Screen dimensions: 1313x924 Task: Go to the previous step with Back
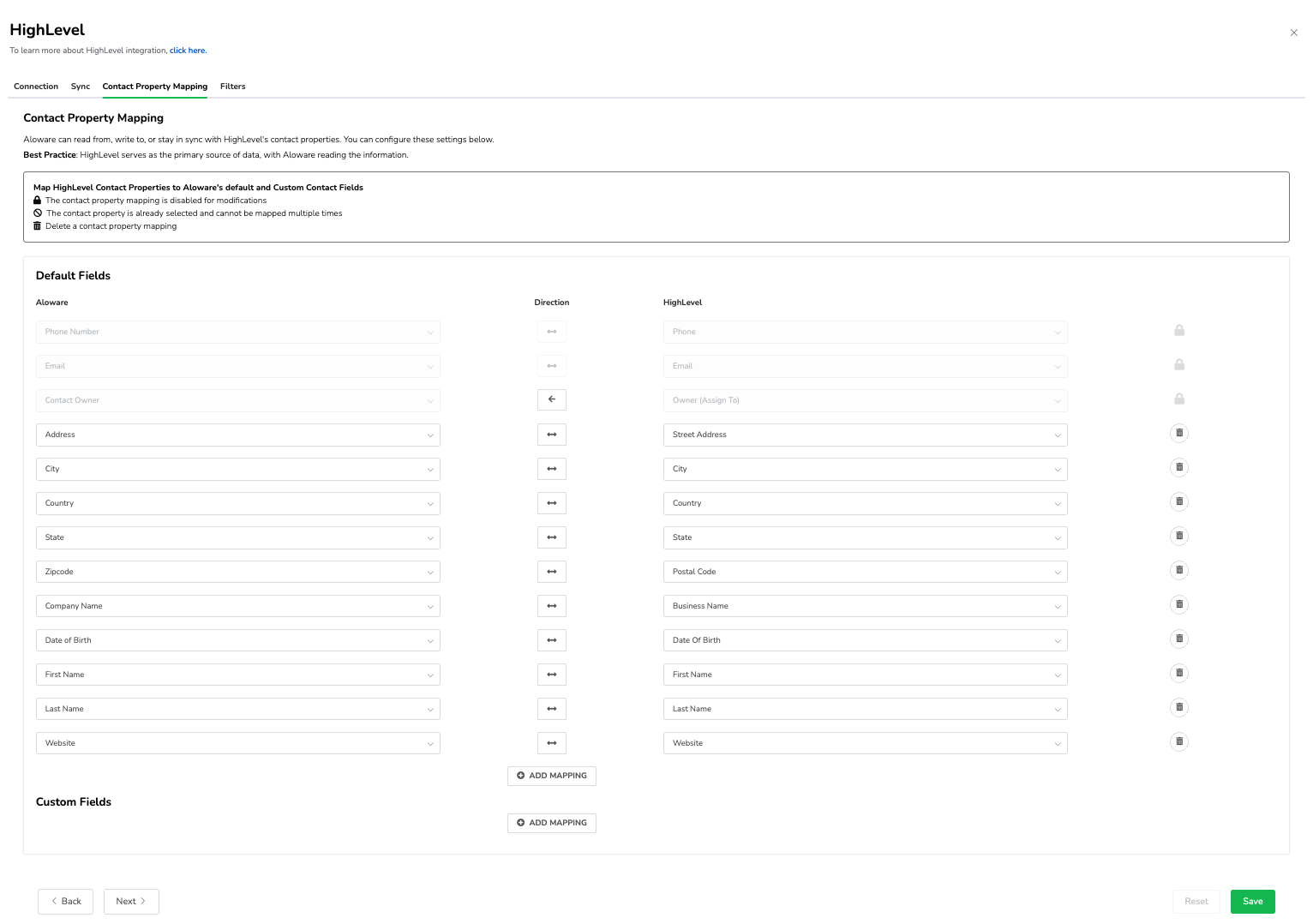[x=65, y=902]
